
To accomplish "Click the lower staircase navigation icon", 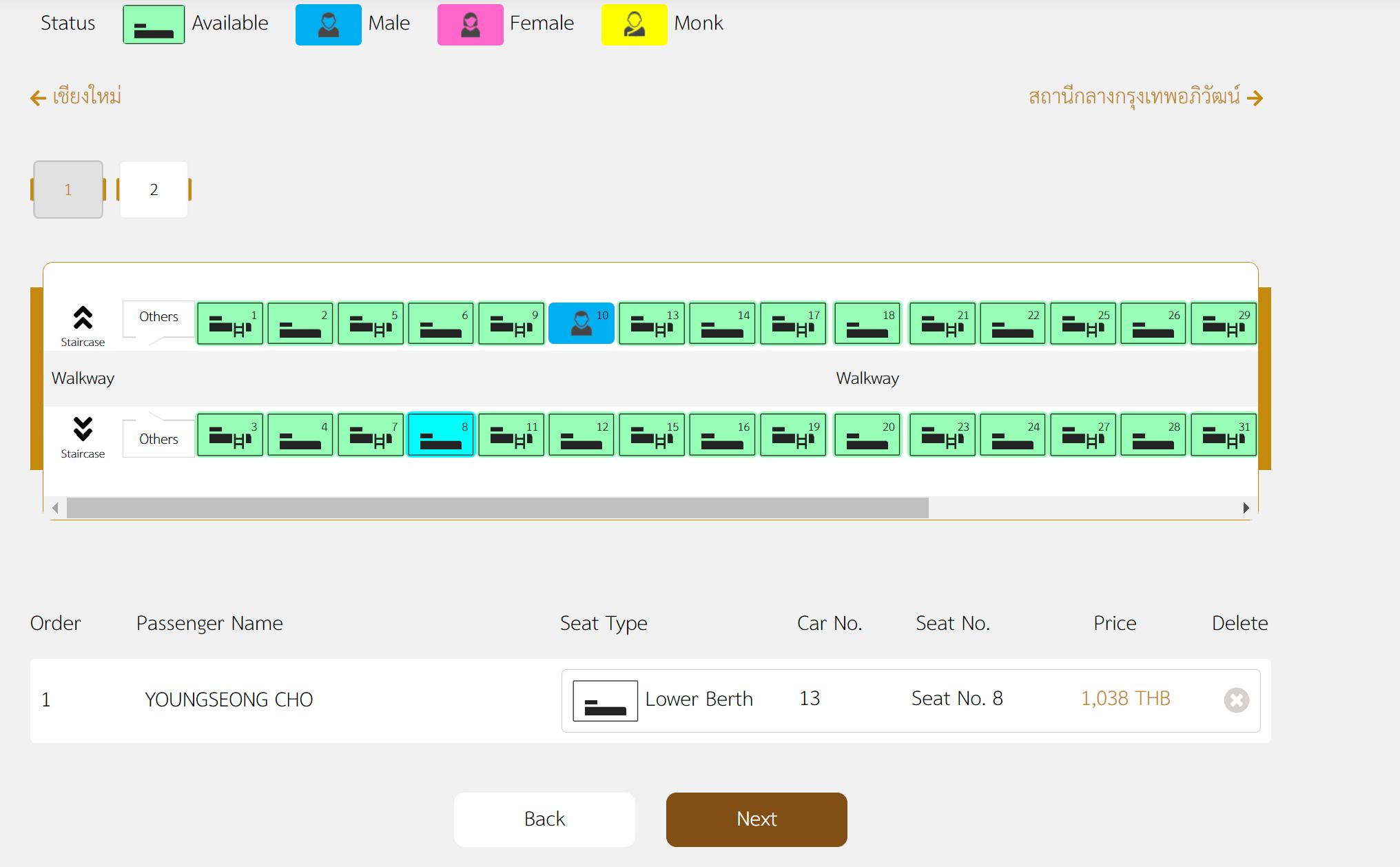I will pyautogui.click(x=84, y=430).
